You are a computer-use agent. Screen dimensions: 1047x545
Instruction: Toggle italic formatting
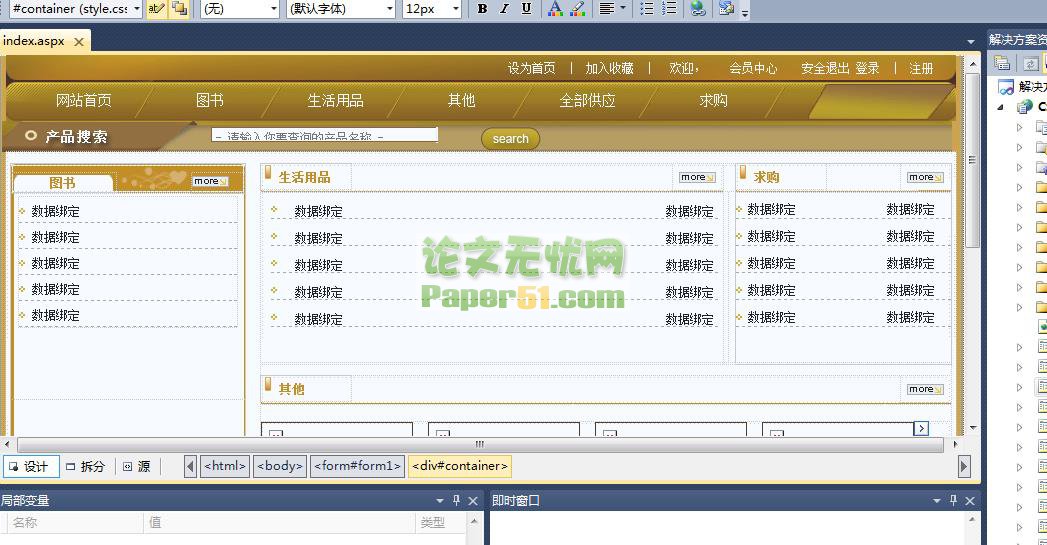(x=504, y=9)
